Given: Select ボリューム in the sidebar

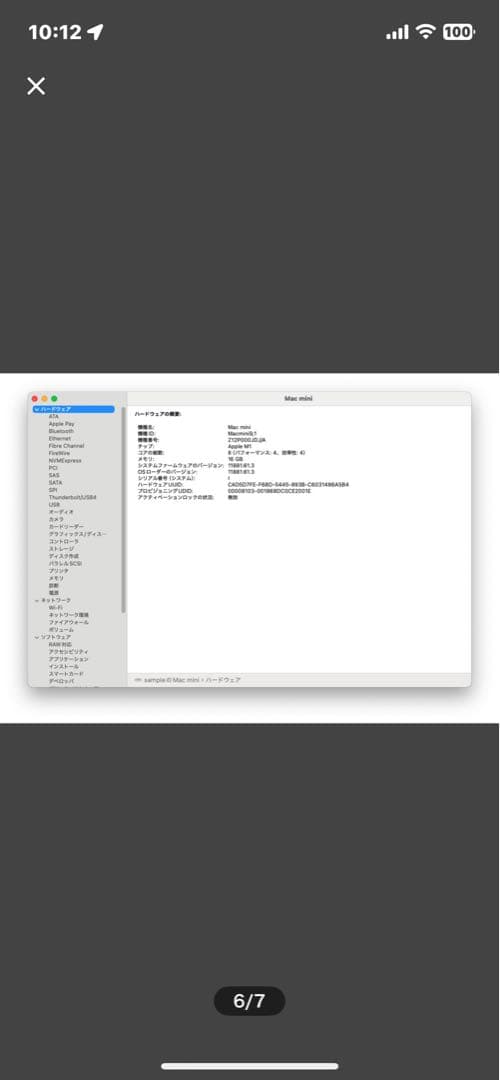Looking at the screenshot, I should click(61, 630).
